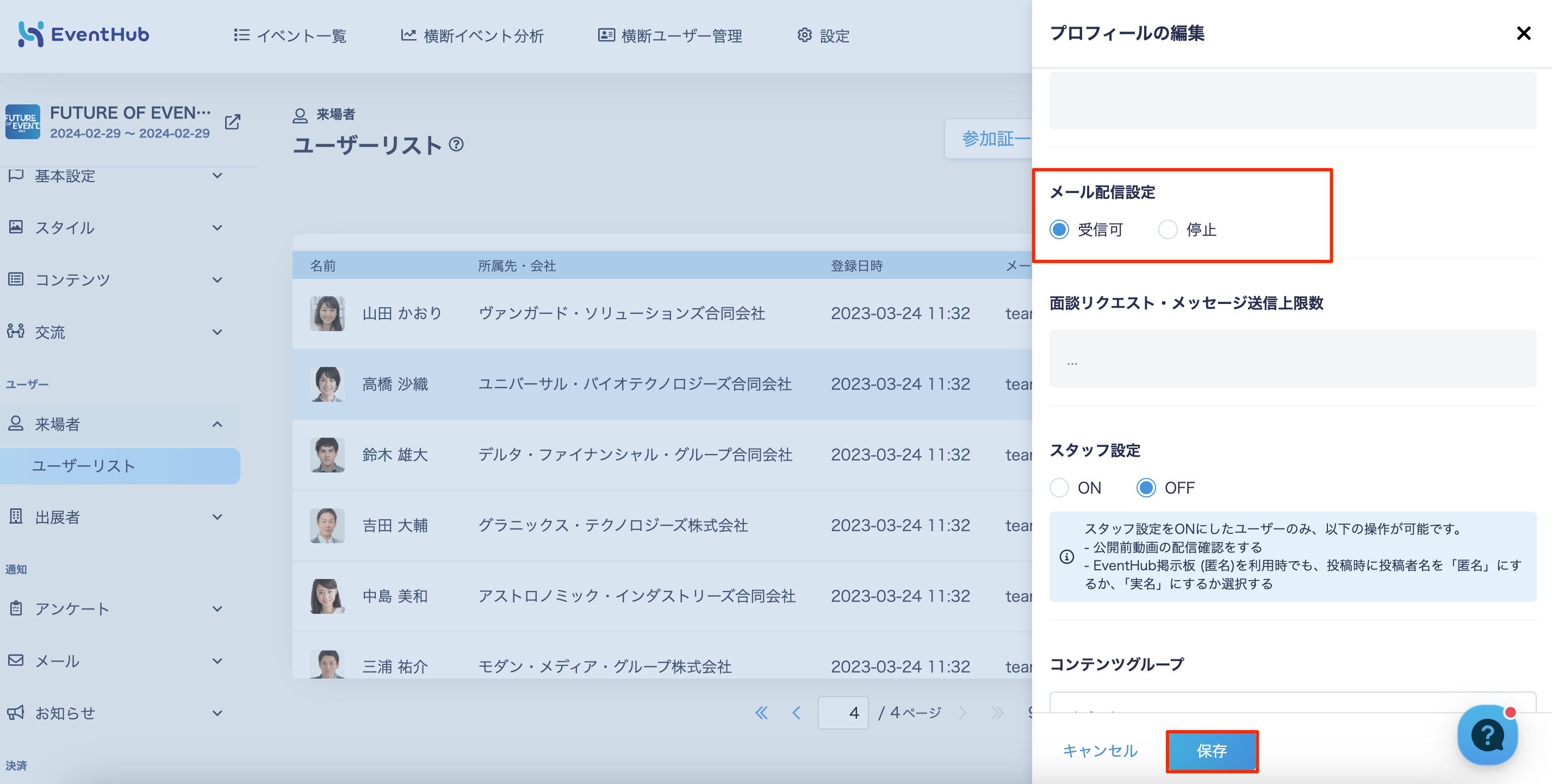Image resolution: width=1552 pixels, height=784 pixels.
Task: Click the external link icon beside FUTURE OF EVENT
Action: (x=233, y=122)
